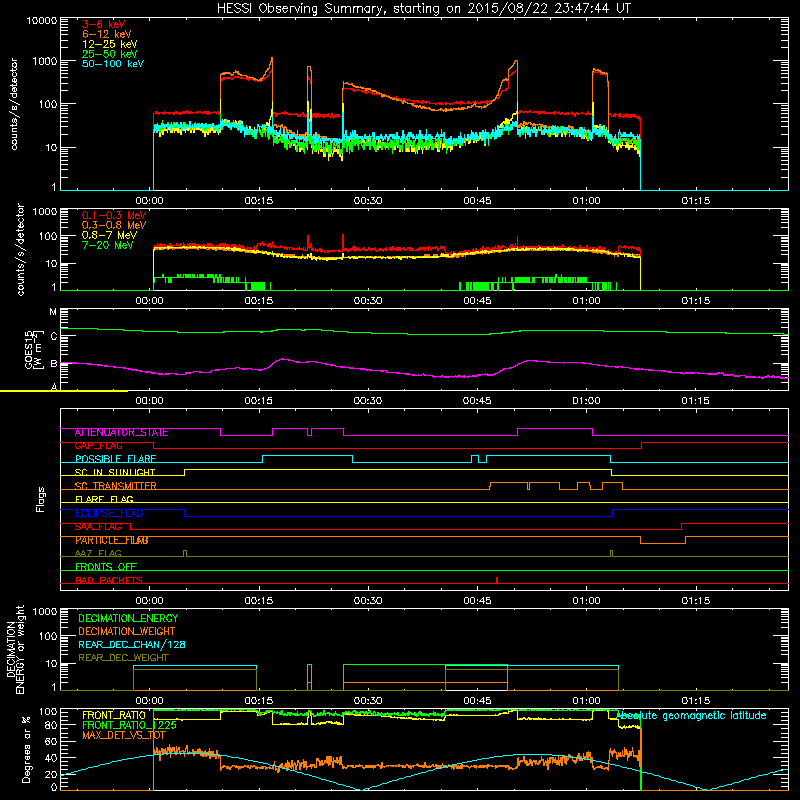Click the Flags vertical axis title
The width and height of the screenshot is (800, 800).
(x=41, y=499)
